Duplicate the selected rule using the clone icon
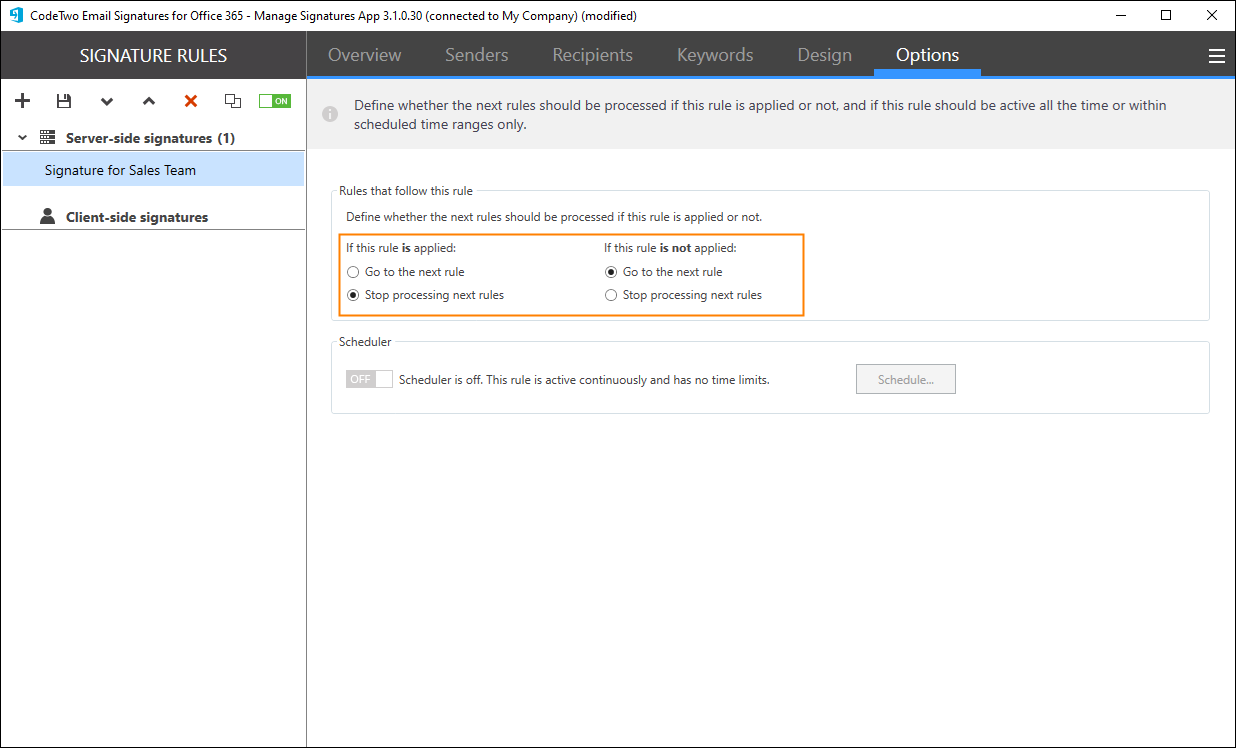This screenshot has width=1236, height=748. pos(233,101)
